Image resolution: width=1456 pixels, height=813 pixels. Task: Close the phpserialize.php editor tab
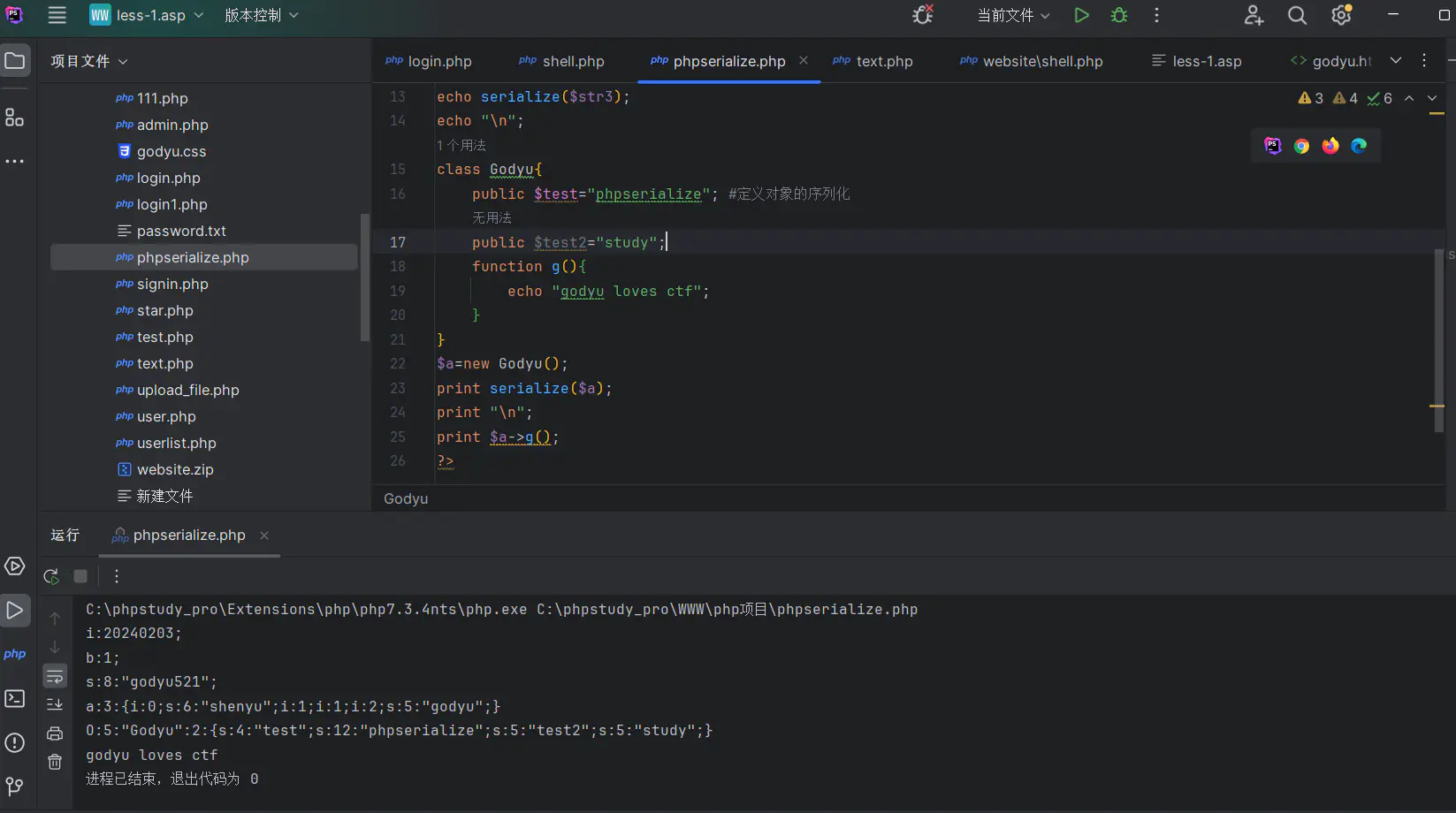click(x=804, y=60)
